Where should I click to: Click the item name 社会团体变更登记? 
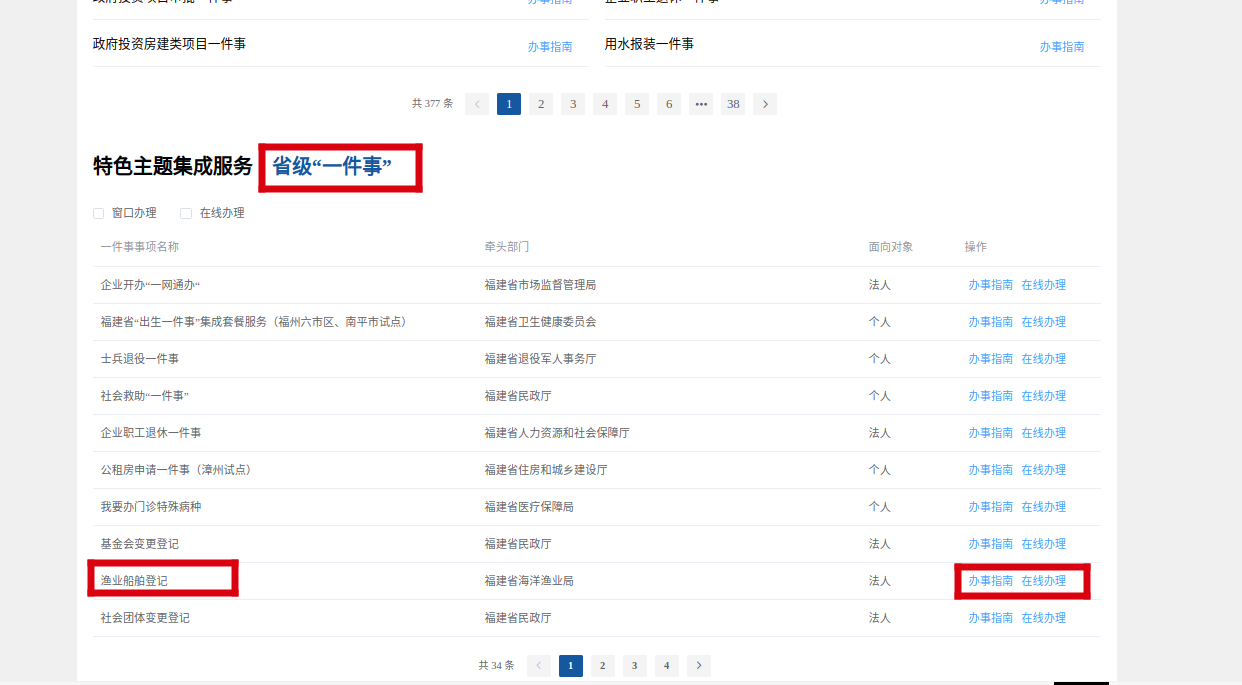tap(145, 618)
